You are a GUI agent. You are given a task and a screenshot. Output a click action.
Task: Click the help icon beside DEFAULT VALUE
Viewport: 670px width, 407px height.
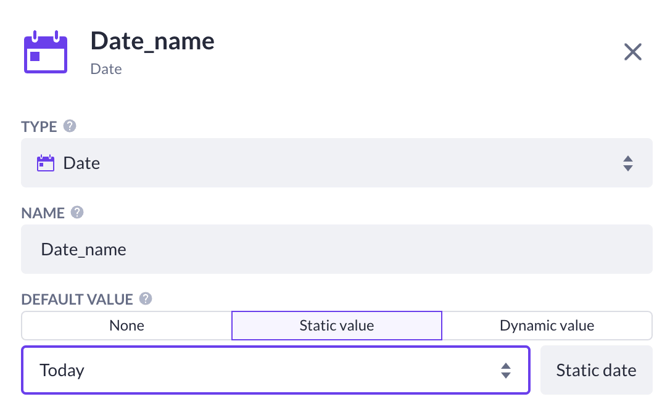(x=146, y=298)
